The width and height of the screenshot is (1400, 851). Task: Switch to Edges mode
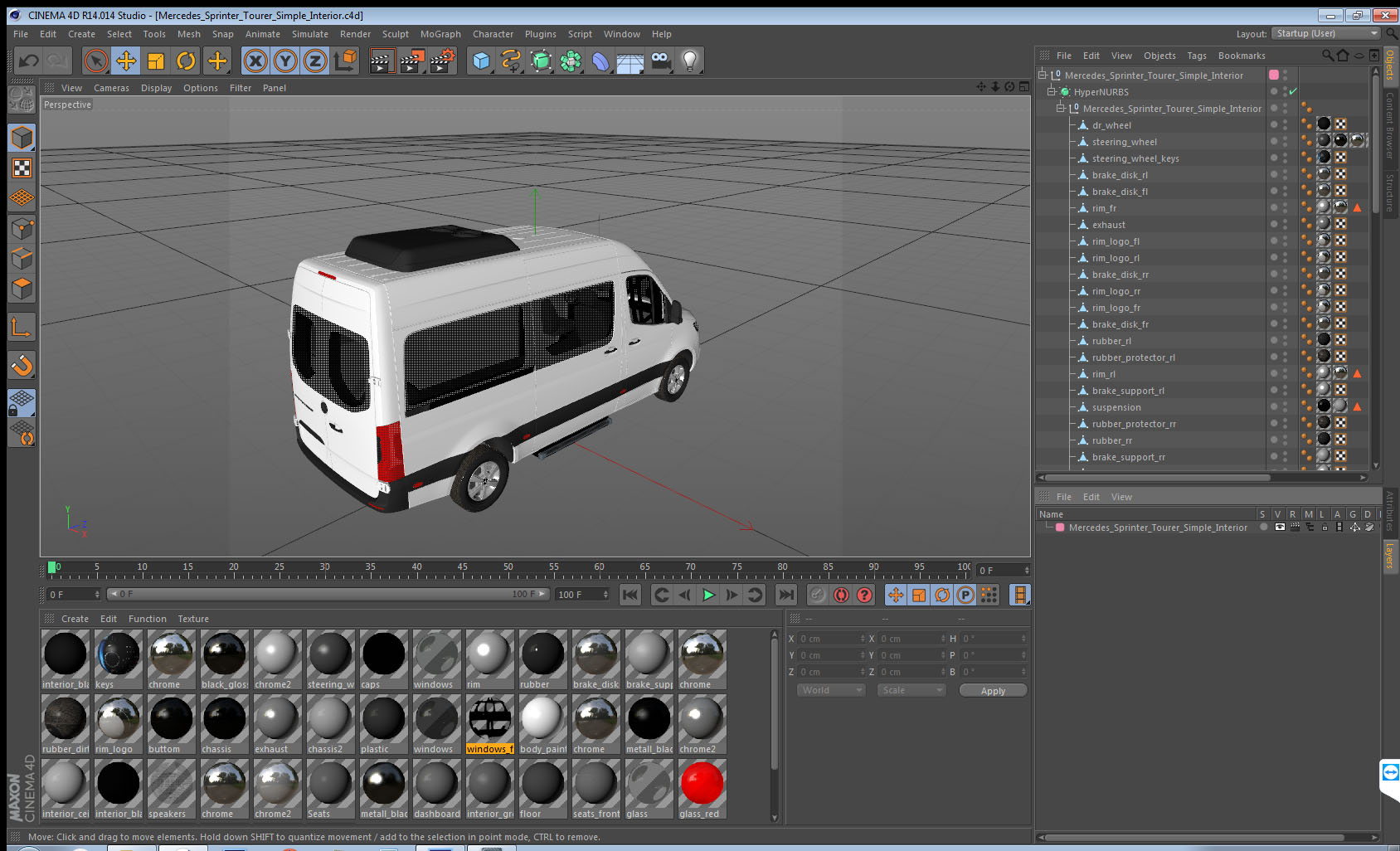(22, 258)
